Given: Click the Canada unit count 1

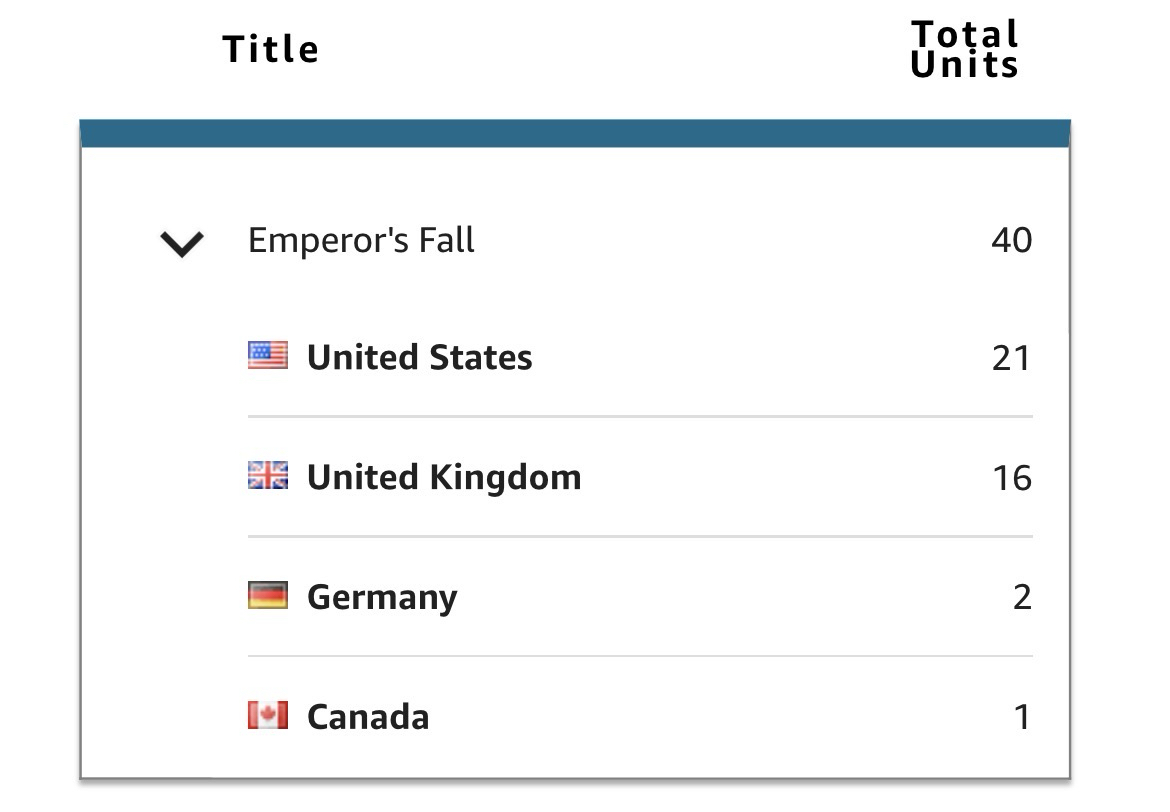Looking at the screenshot, I should pos(1021,717).
